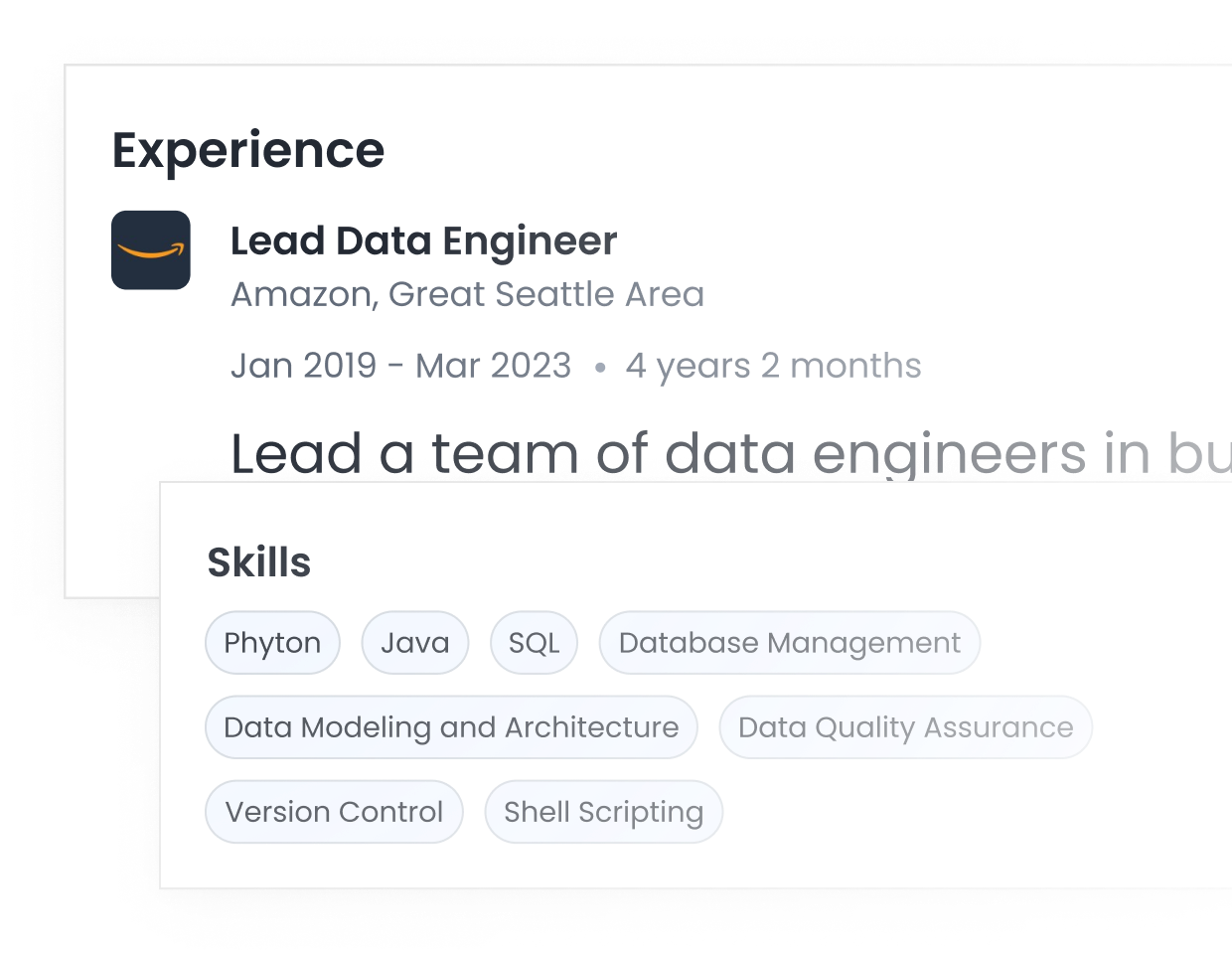Click the Data Quality Assurance chip
This screenshot has height=954, width=1232.
point(905,727)
